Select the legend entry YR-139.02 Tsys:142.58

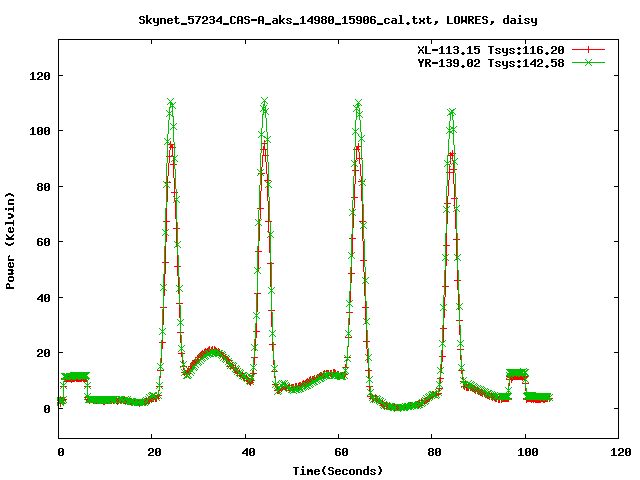pyautogui.click(x=491, y=63)
